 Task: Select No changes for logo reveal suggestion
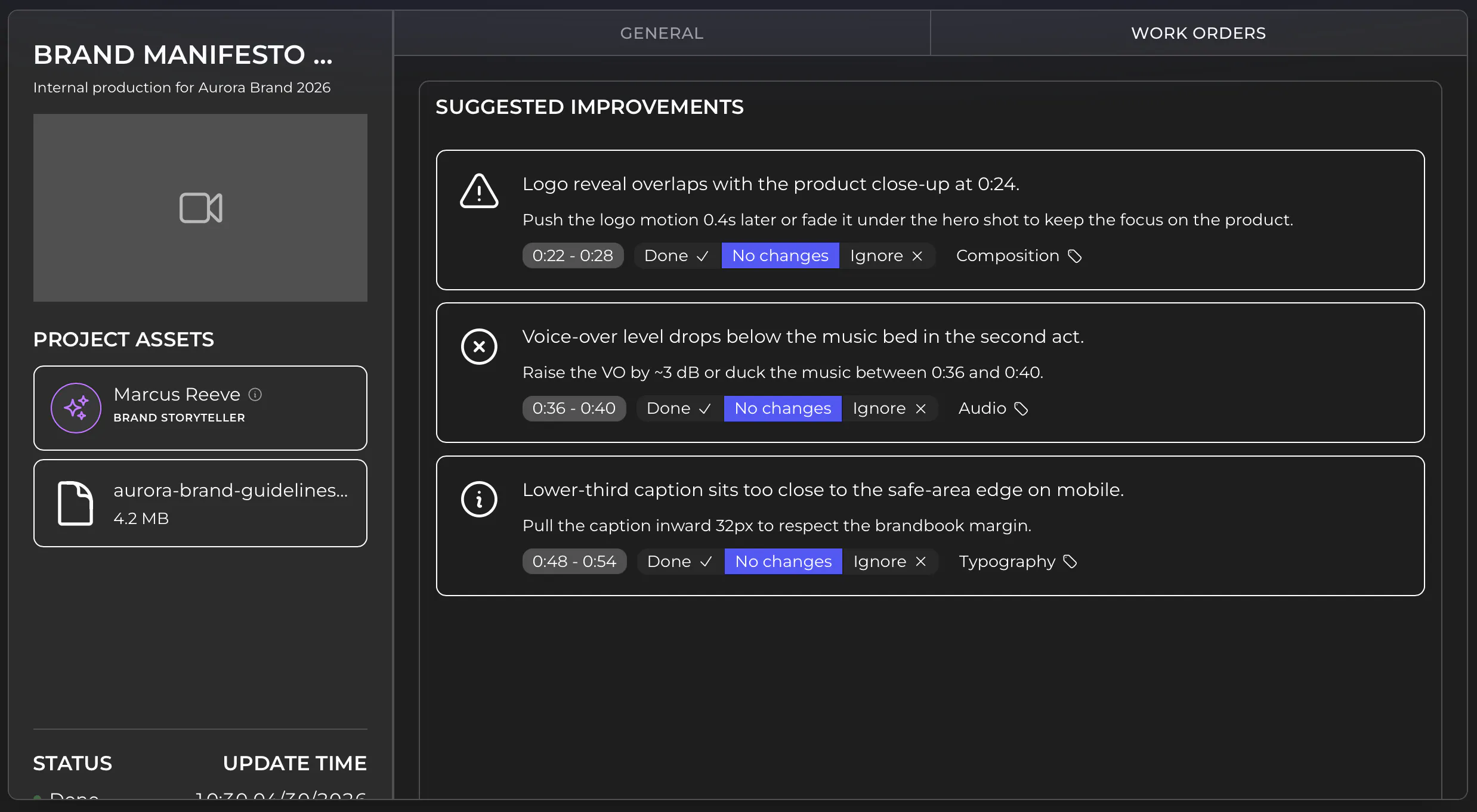click(780, 256)
